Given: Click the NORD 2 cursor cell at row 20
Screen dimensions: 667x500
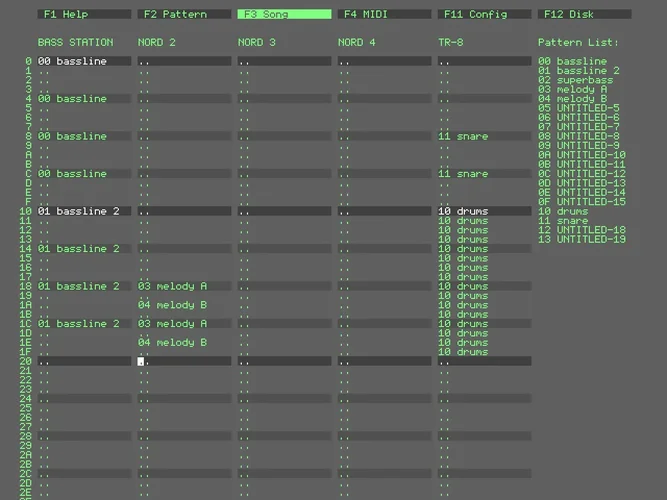Looking at the screenshot, I should pos(184,361).
